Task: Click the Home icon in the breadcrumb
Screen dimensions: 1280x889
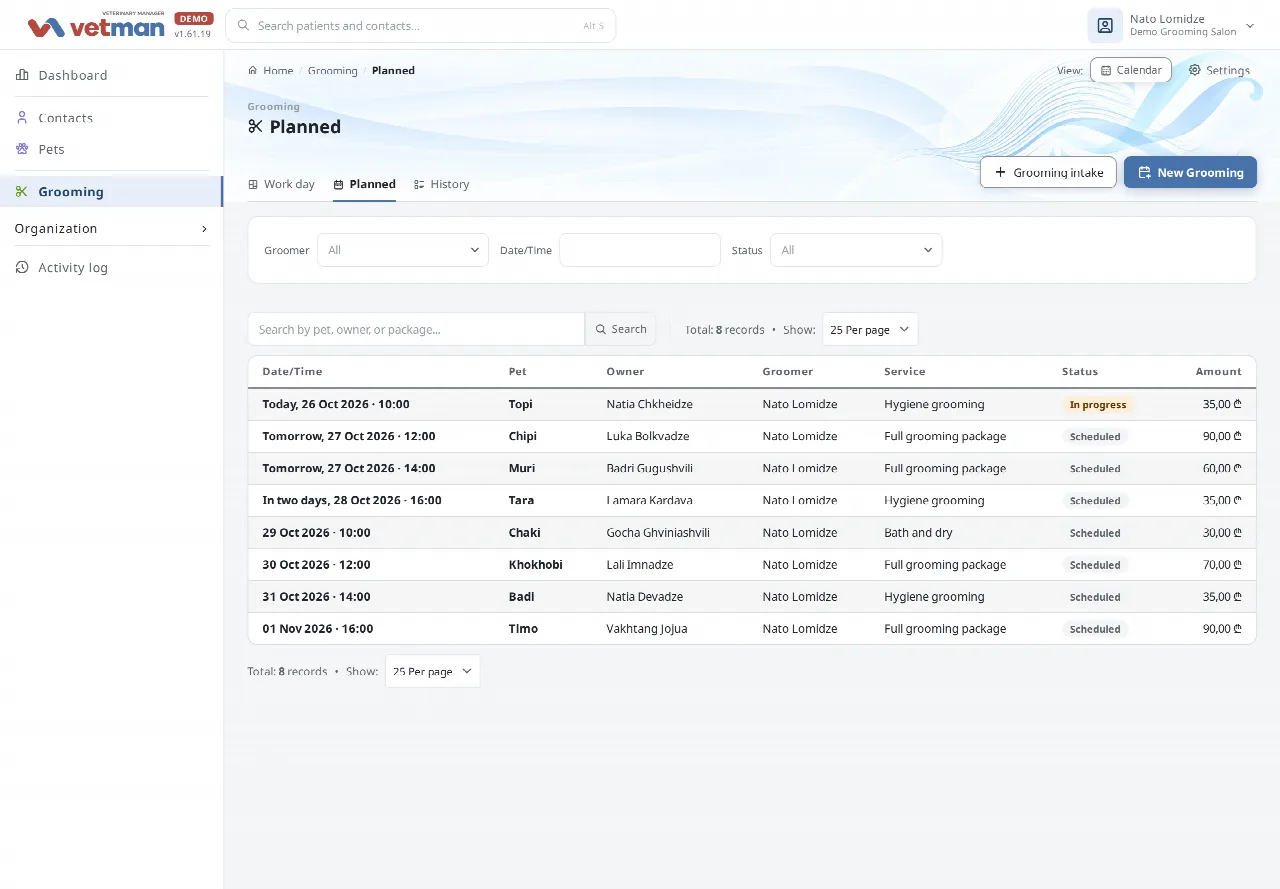Action: point(253,70)
